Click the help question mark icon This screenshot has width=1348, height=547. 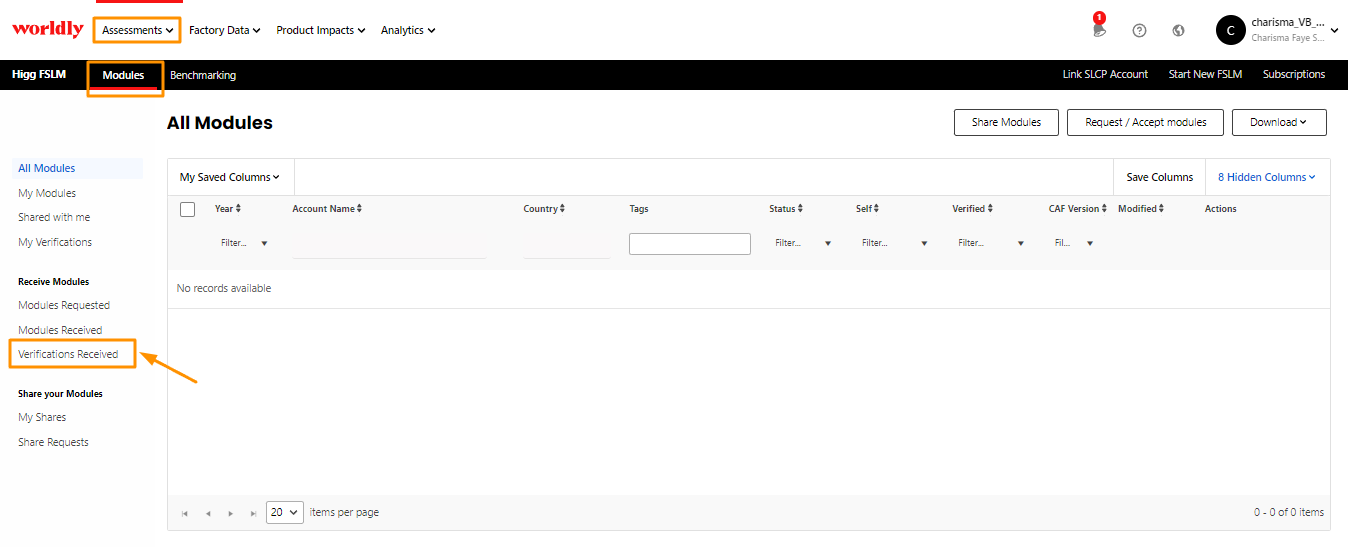point(1139,30)
